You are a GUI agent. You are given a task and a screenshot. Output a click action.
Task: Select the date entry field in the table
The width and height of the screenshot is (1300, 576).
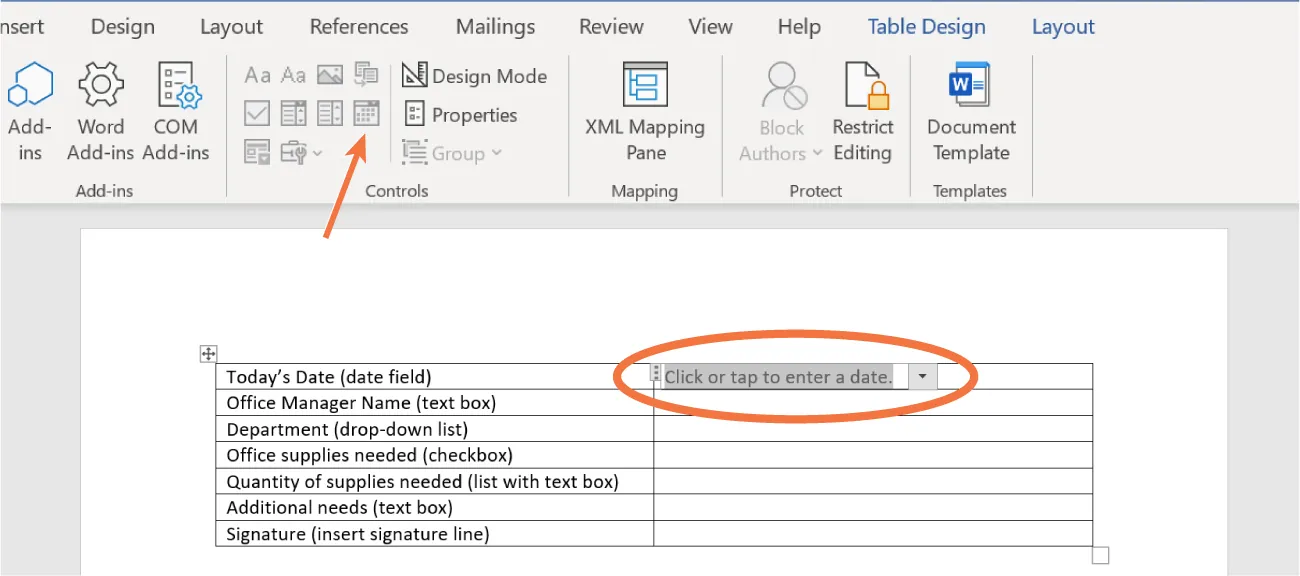[x=780, y=376]
